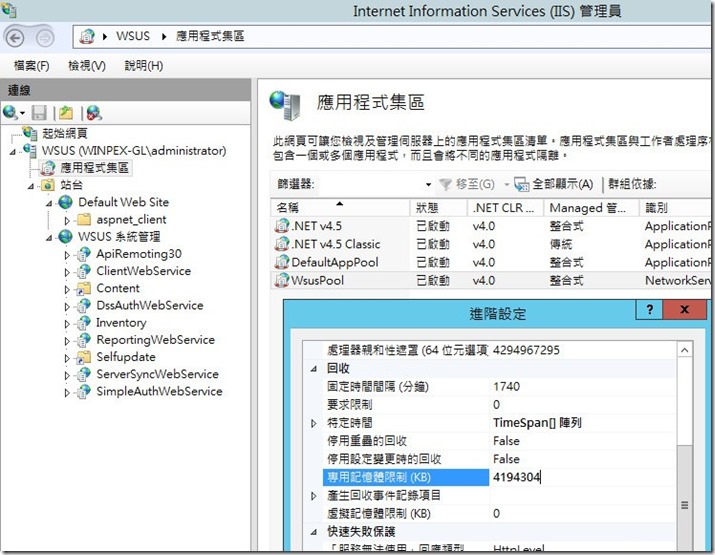Click the Default Web Site globe icon
The image size is (715, 555).
[x=66, y=202]
